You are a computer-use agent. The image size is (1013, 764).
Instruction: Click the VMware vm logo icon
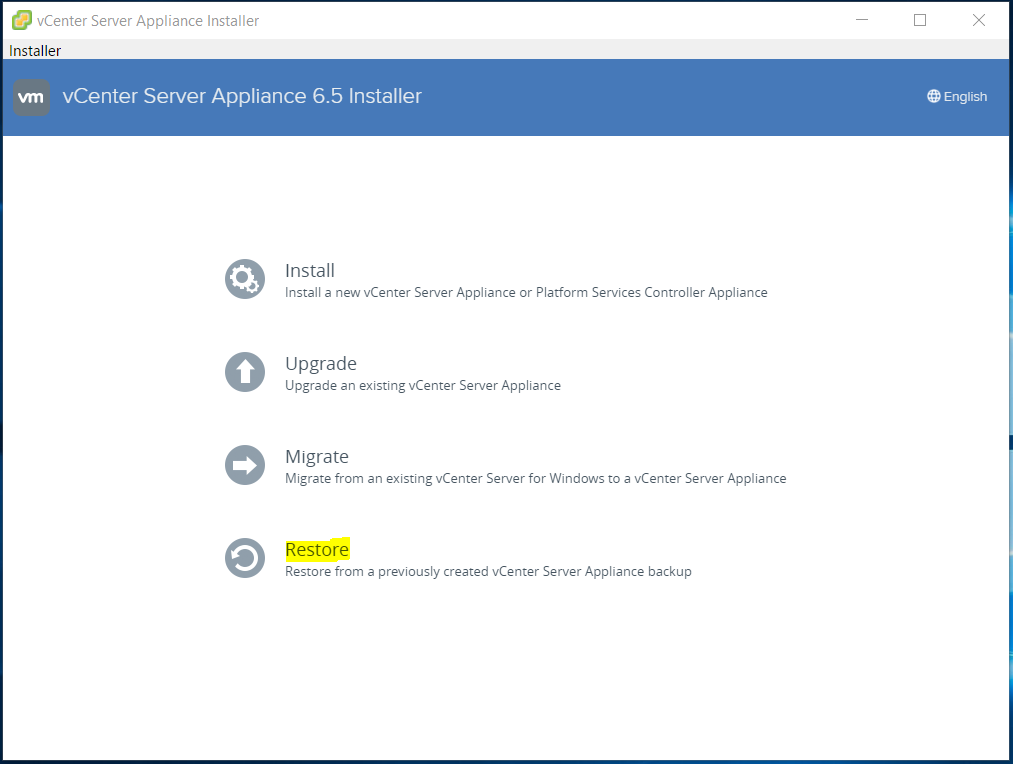32,98
